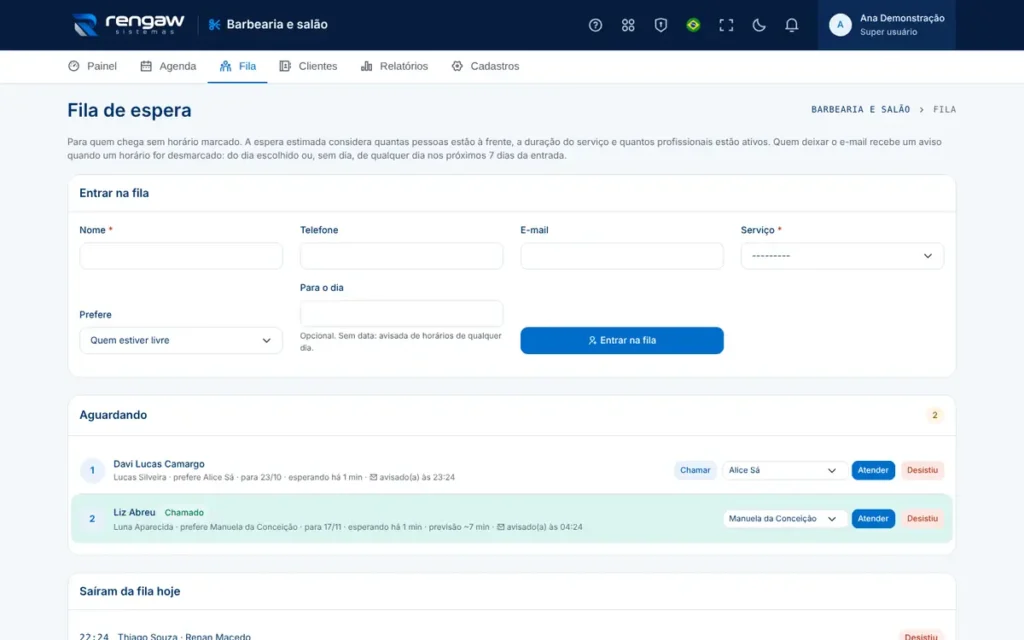Toggle fullscreen mode icon
The height and width of the screenshot is (640, 1024).
click(726, 25)
